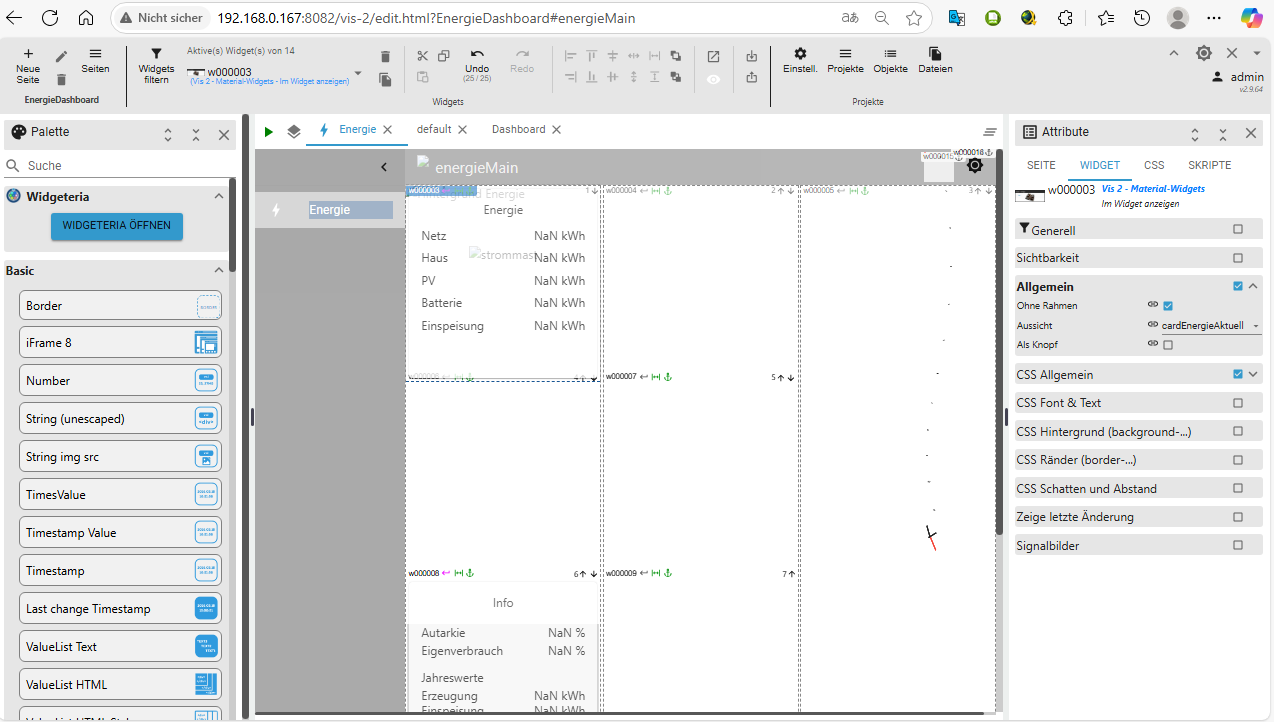Click the link icon beside Ohne Rahmen
Image resolution: width=1274 pixels, height=722 pixels.
pos(1152,305)
